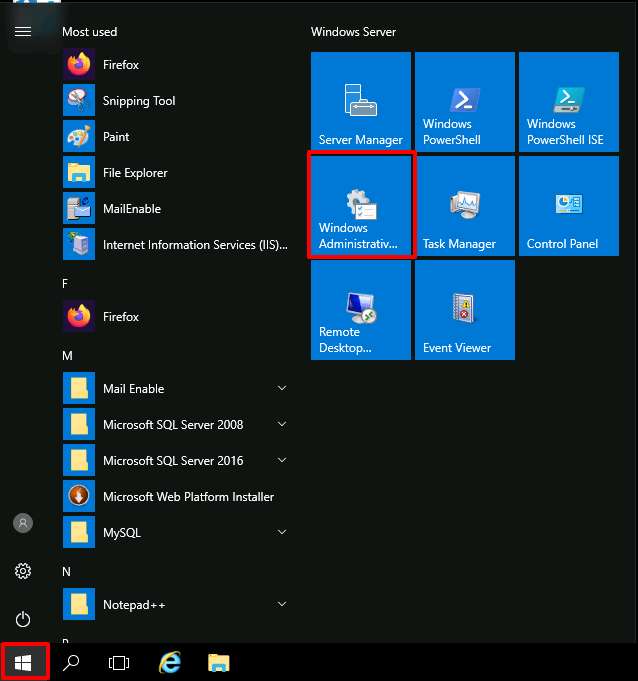Open the Control Panel tile

click(x=569, y=206)
